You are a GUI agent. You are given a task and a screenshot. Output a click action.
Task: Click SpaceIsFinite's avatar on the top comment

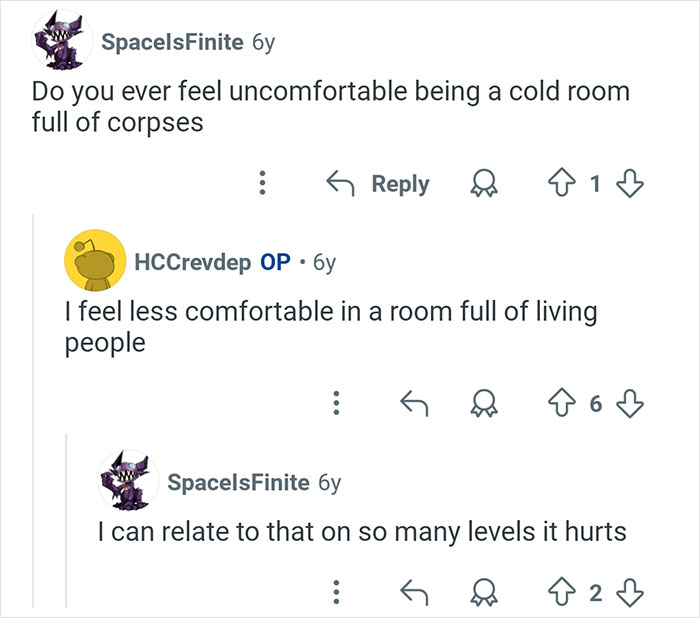(x=57, y=43)
